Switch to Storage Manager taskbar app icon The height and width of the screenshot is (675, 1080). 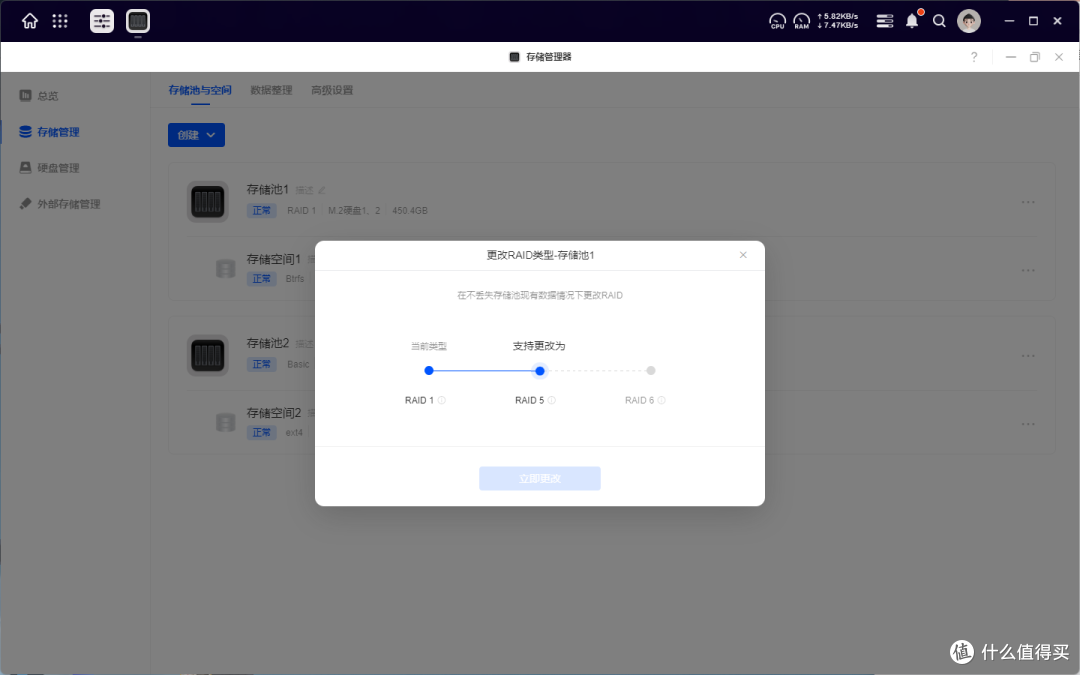[138, 21]
